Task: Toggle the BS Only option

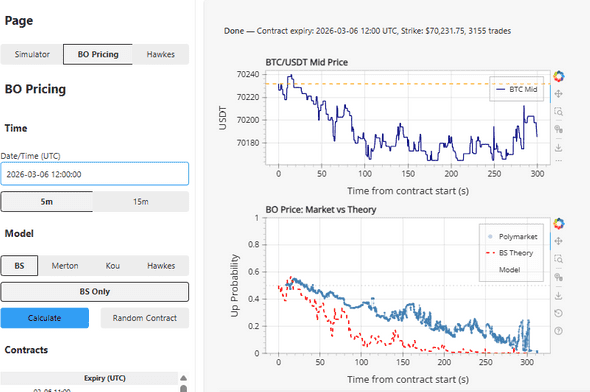Action: tap(94, 292)
